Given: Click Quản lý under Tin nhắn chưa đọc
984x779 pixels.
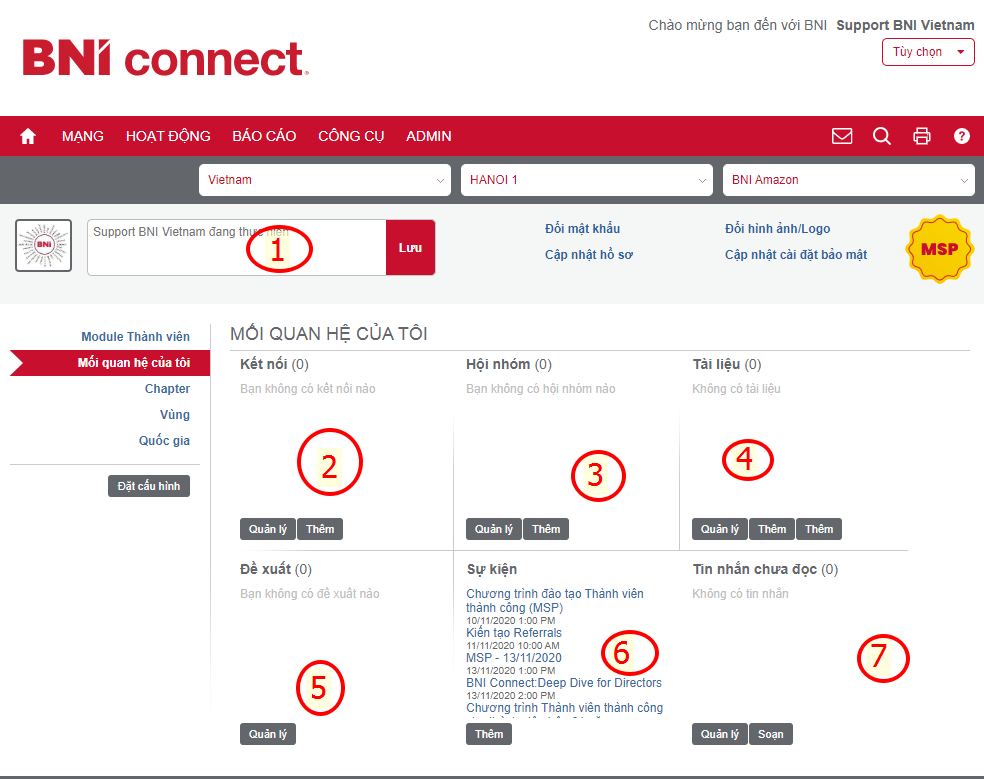Looking at the screenshot, I should coord(720,734).
